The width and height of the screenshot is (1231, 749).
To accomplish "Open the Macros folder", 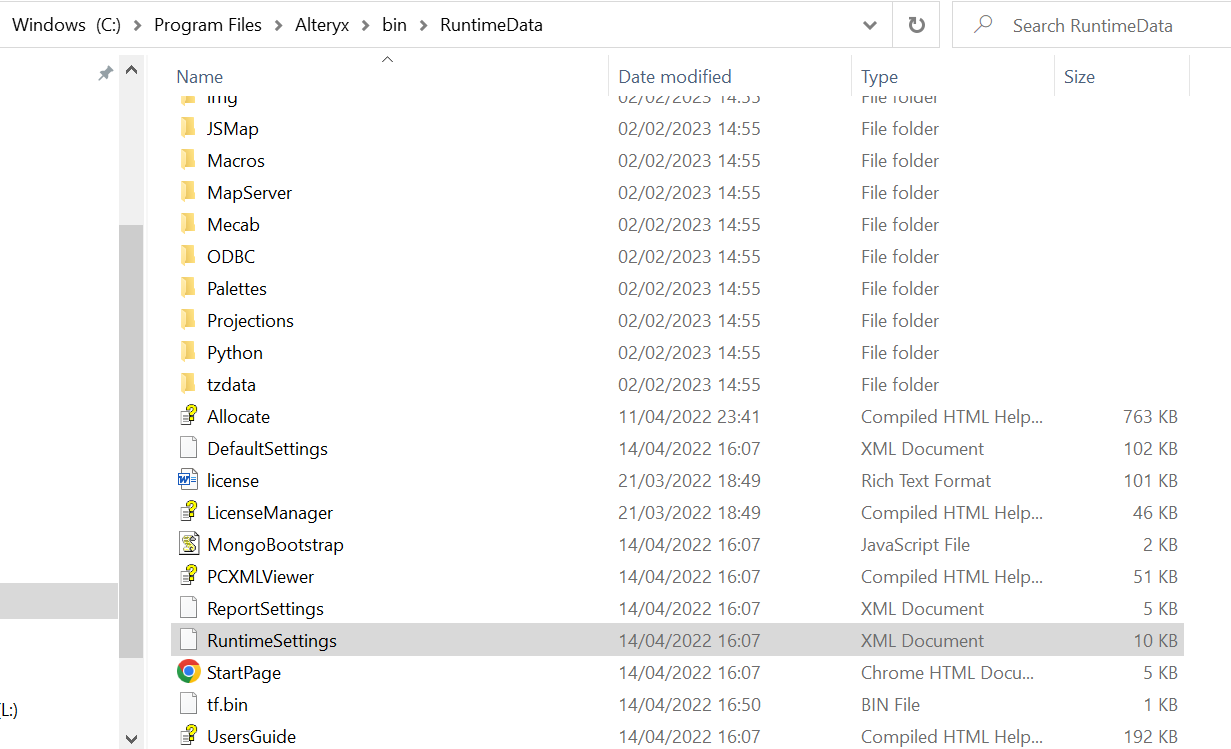I will pyautogui.click(x=237, y=160).
